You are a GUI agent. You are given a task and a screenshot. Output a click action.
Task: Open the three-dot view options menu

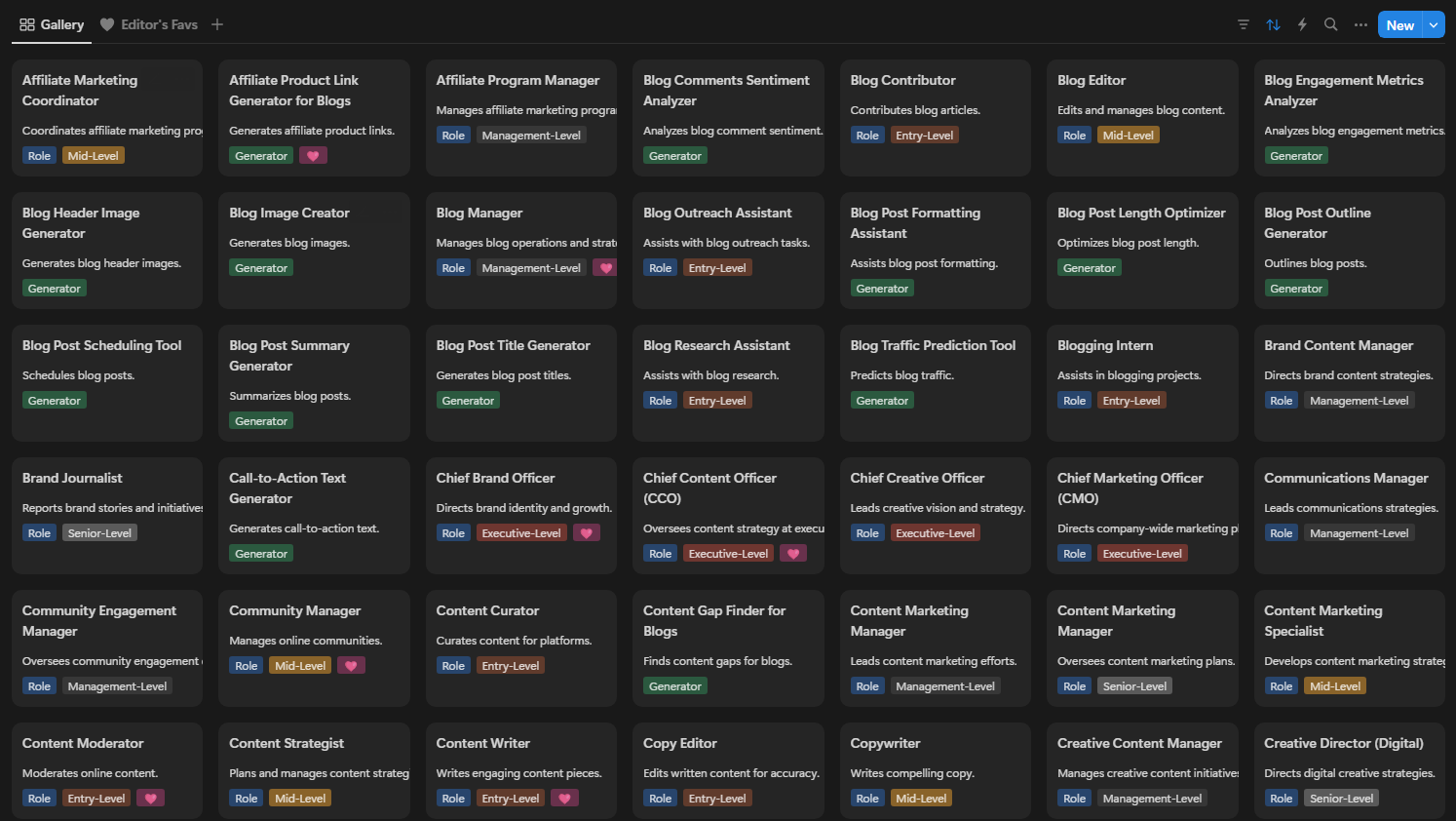tap(1360, 24)
